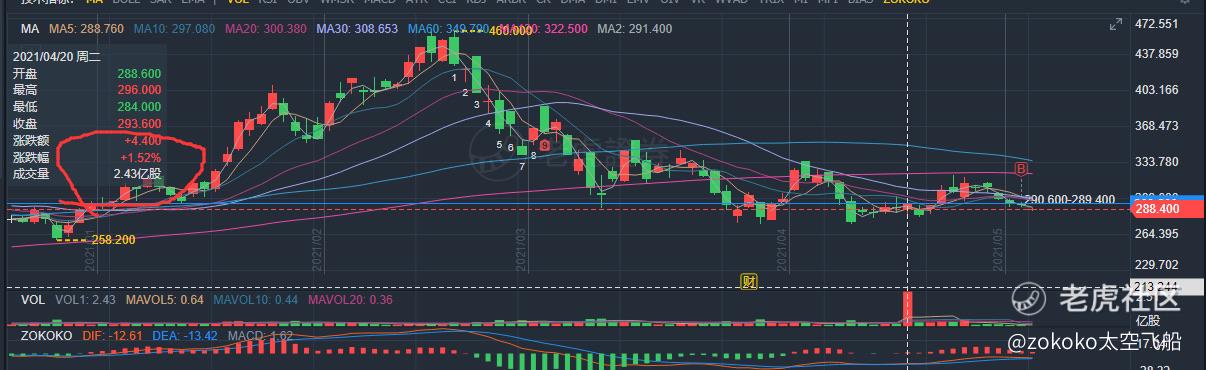Click the 2021/05 date axis label
The image size is (1206, 370).
pos(998,251)
